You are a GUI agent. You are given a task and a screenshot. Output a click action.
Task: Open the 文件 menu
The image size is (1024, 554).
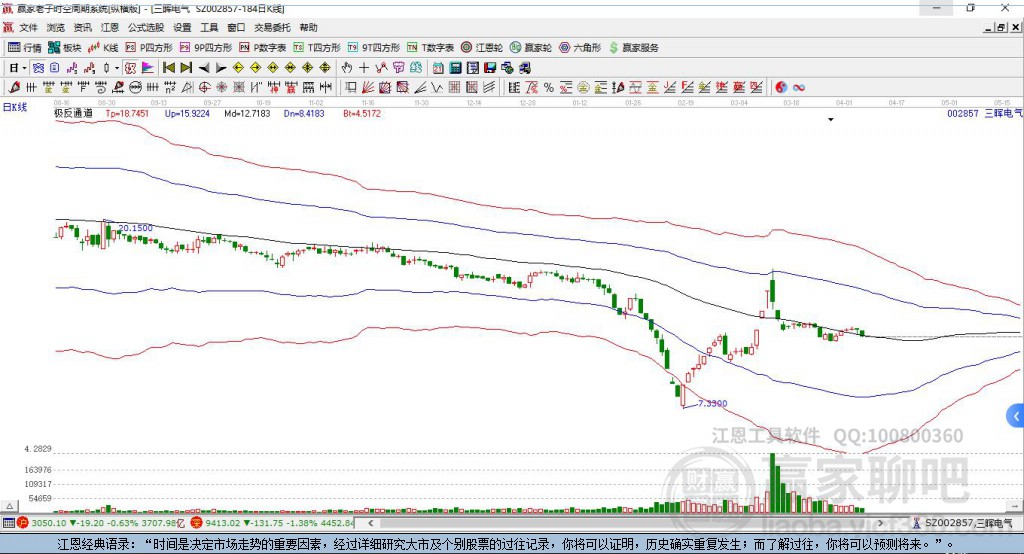point(29,27)
